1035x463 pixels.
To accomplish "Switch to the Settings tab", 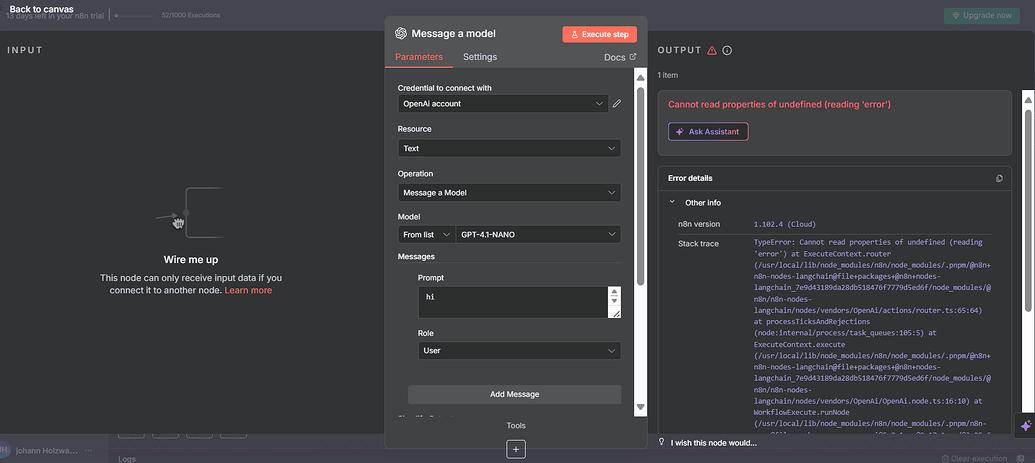I will pos(480,57).
